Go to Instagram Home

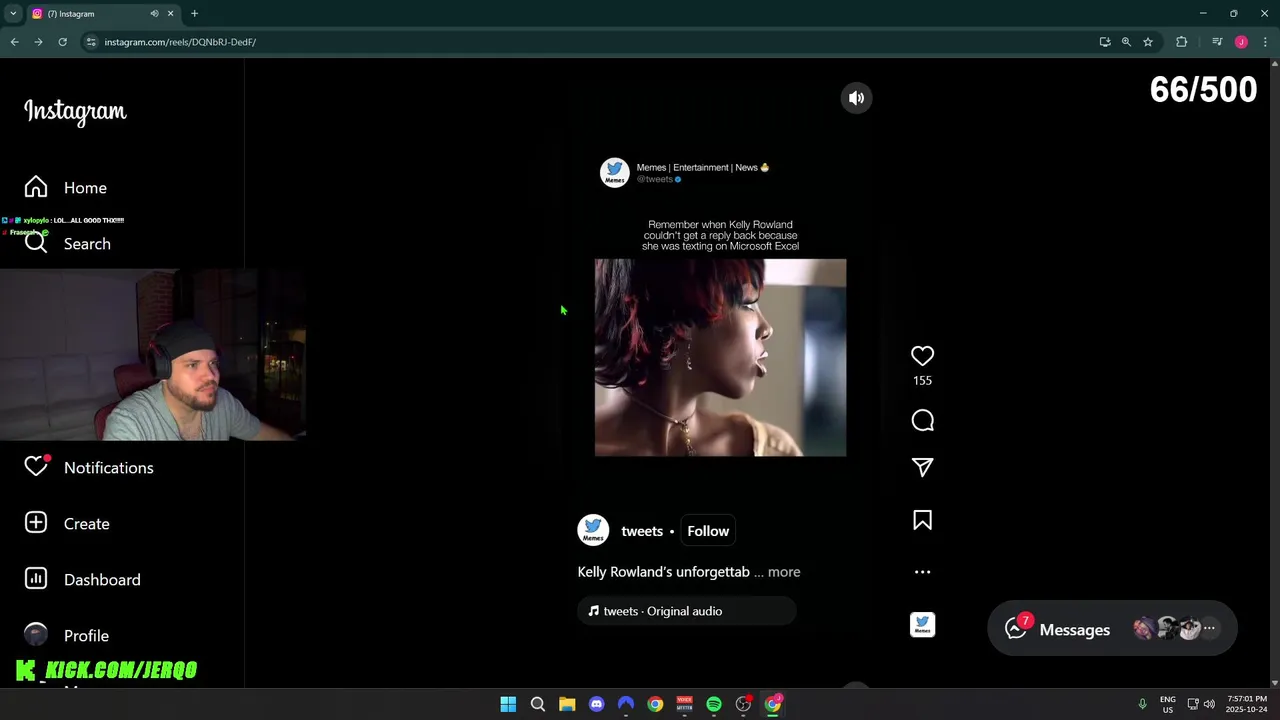click(x=66, y=188)
